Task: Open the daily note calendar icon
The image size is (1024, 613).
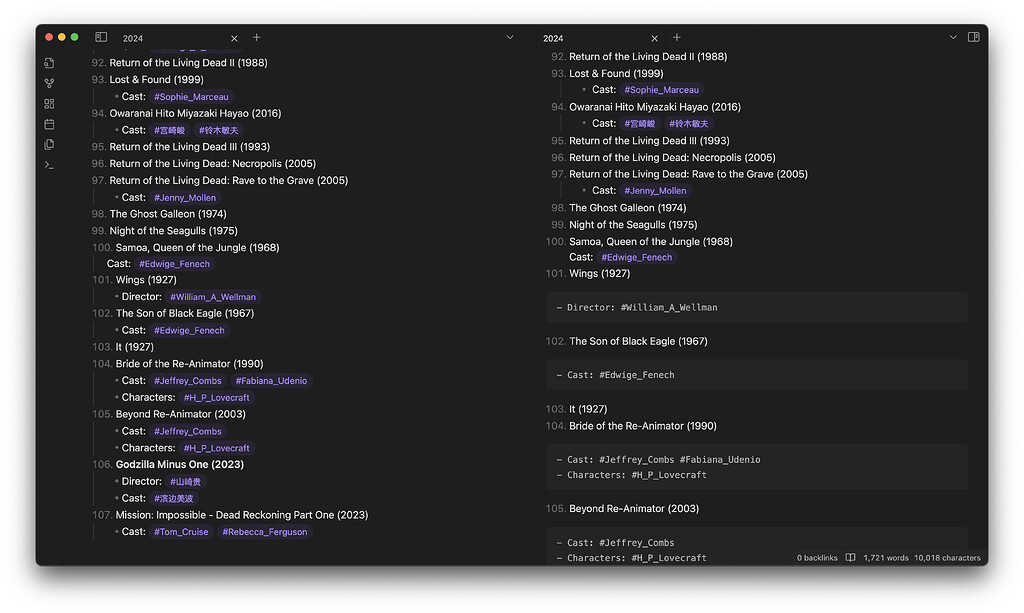Action: point(49,123)
